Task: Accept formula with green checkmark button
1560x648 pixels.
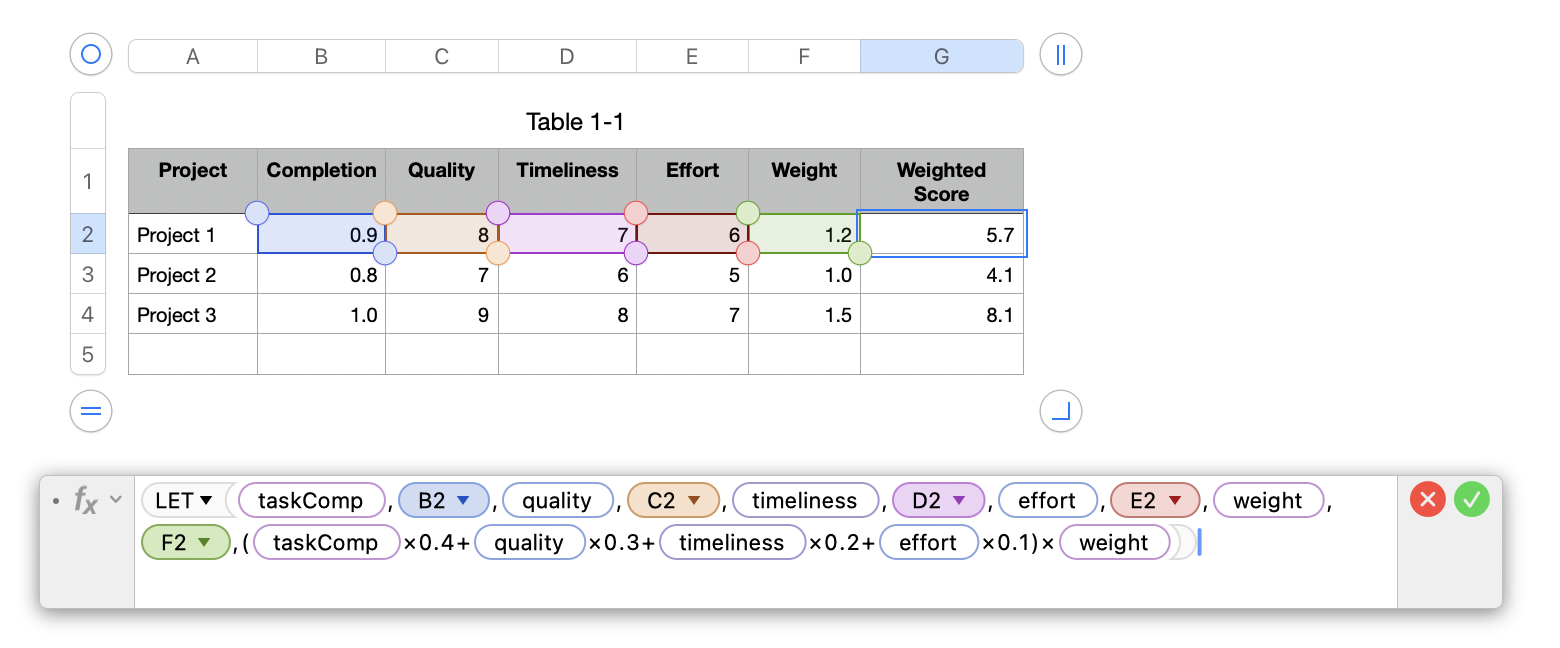Action: (1472, 499)
